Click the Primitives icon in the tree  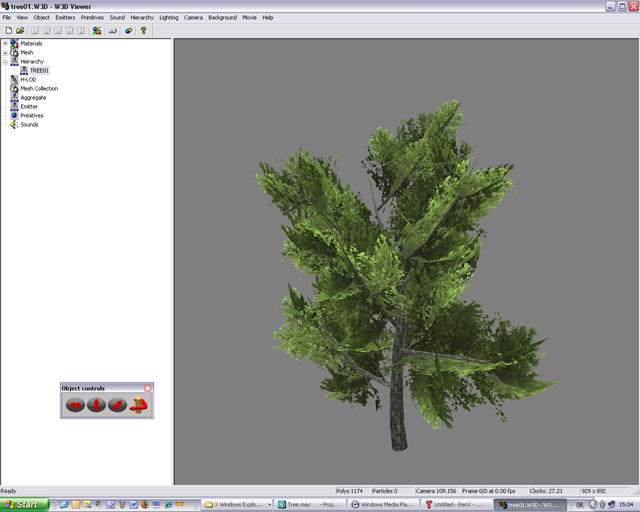[x=14, y=116]
